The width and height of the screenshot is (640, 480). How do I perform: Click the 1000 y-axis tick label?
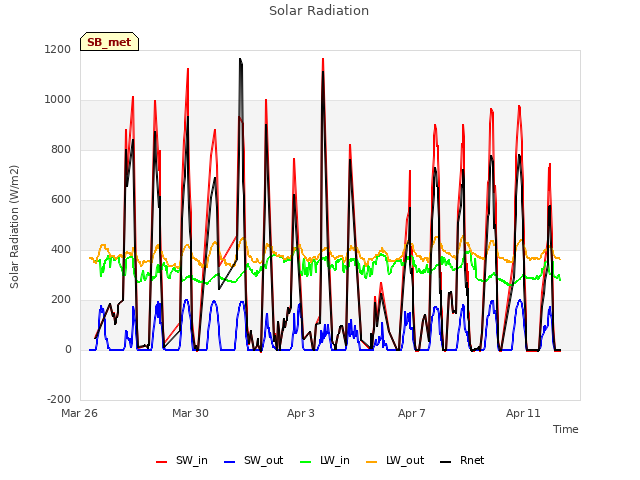coord(58,100)
